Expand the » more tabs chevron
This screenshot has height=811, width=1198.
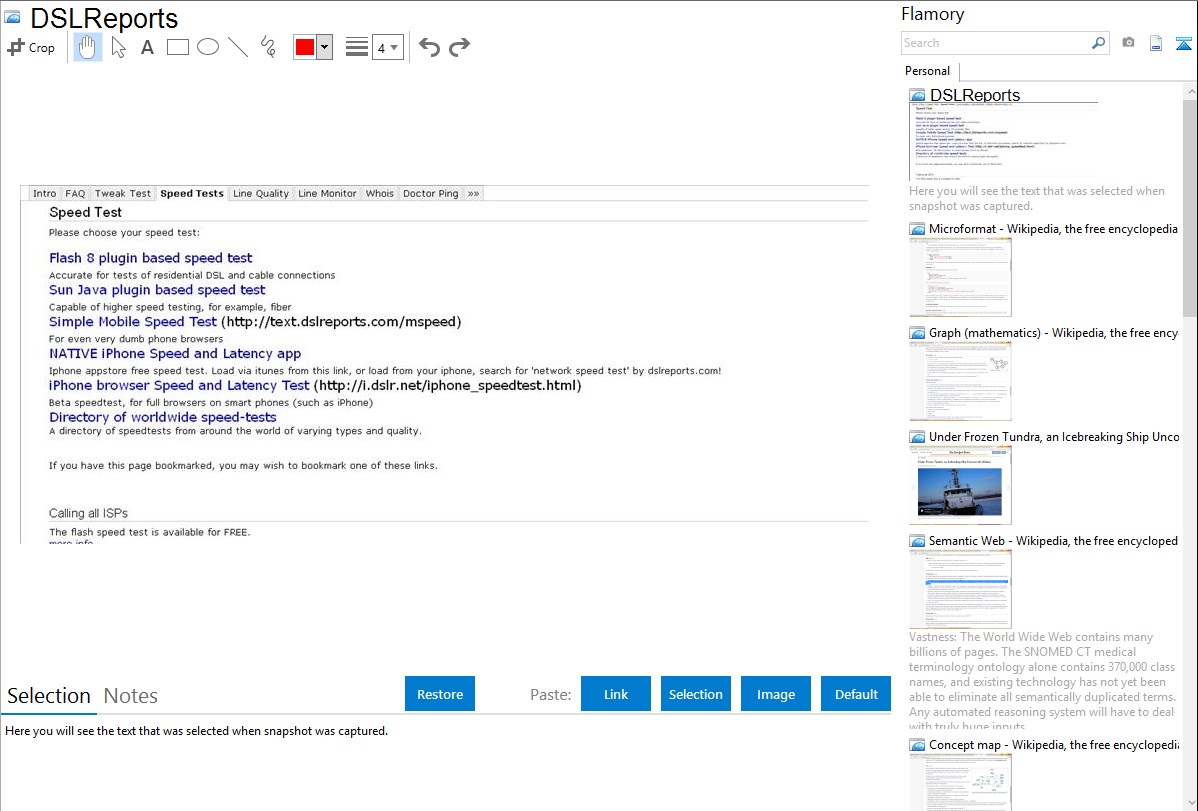click(474, 193)
